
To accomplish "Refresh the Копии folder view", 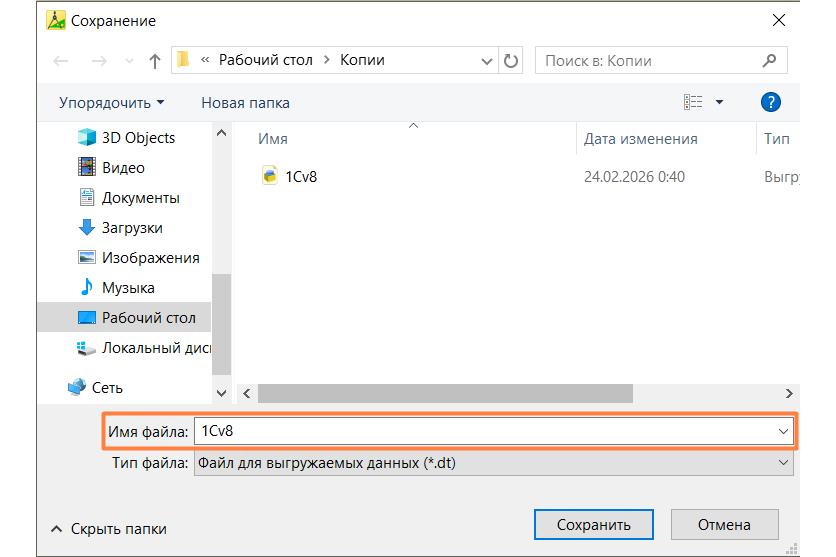I will tap(510, 61).
